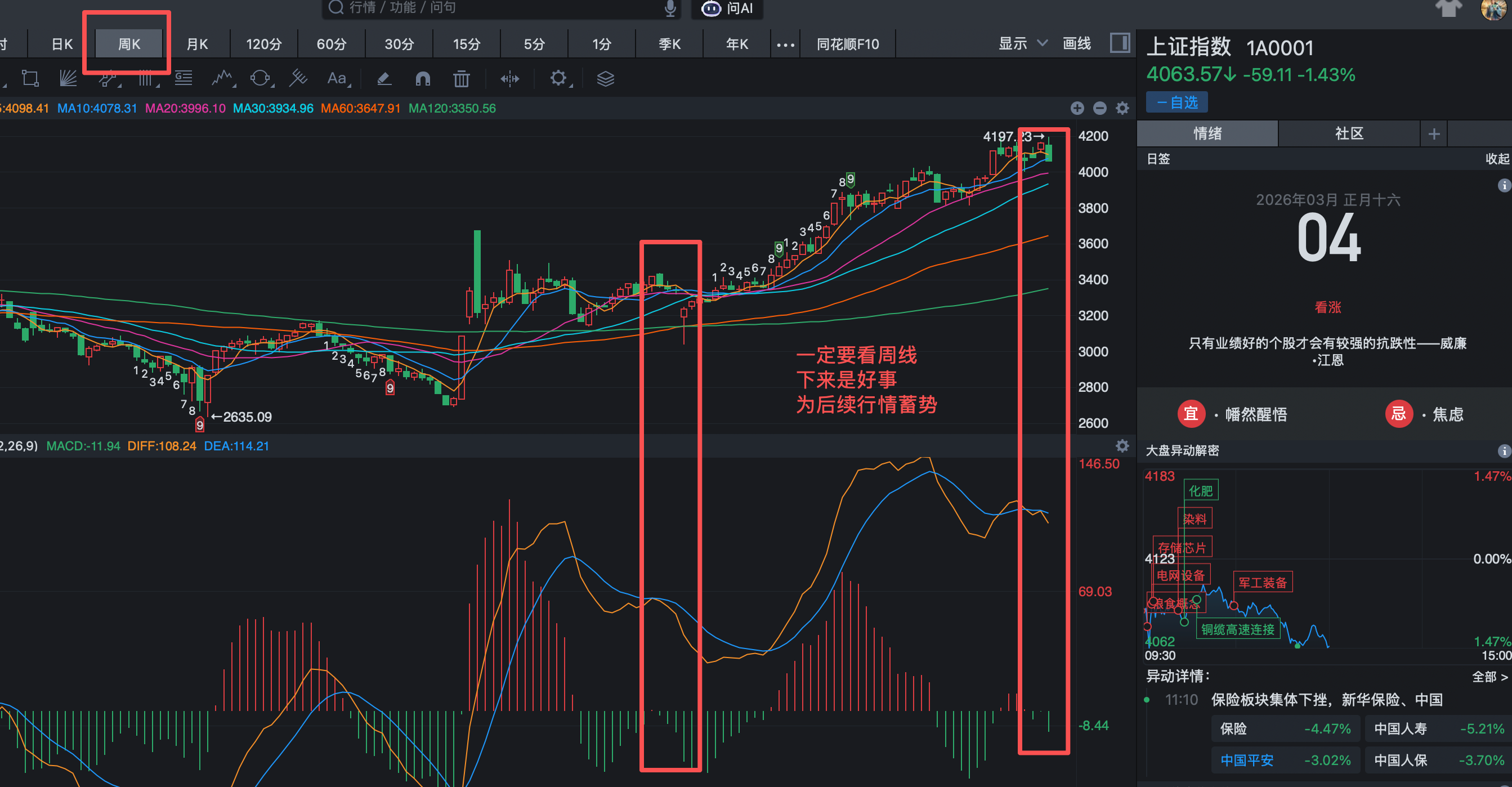Select the Aa text annotation tool
Viewport: 1512px width, 787px height.
pos(336,78)
